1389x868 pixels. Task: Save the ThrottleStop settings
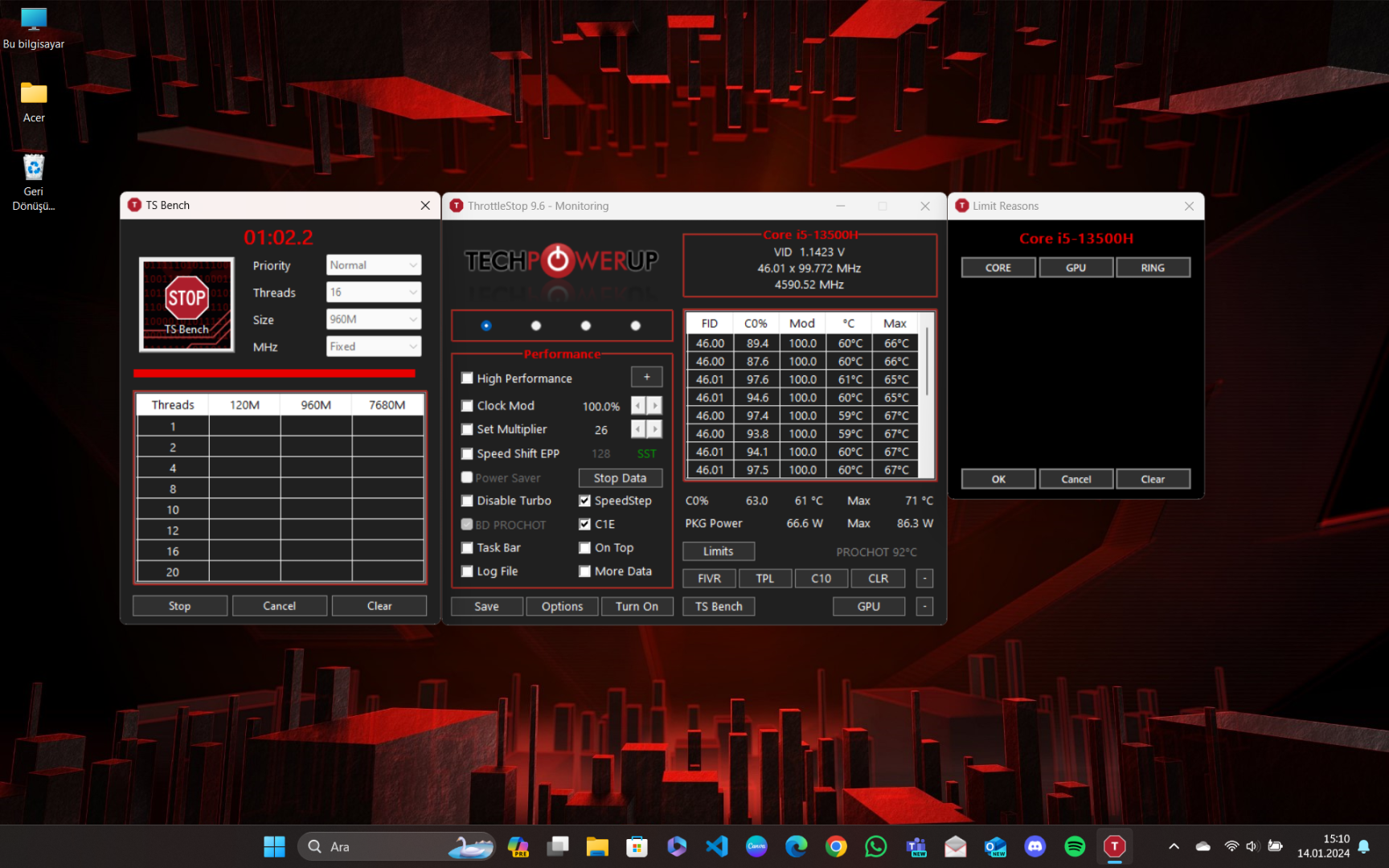tap(487, 607)
